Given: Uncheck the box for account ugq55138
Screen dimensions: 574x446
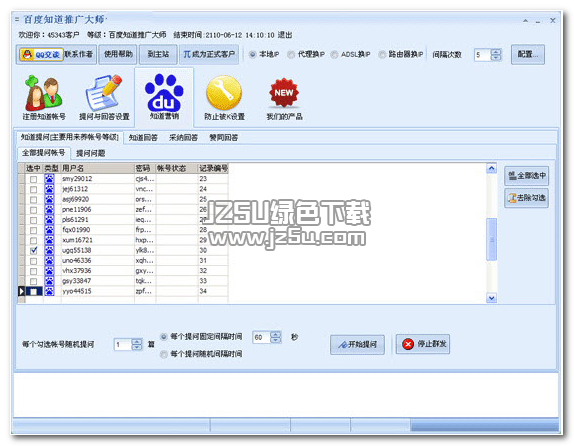Looking at the screenshot, I should pyautogui.click(x=33, y=250).
